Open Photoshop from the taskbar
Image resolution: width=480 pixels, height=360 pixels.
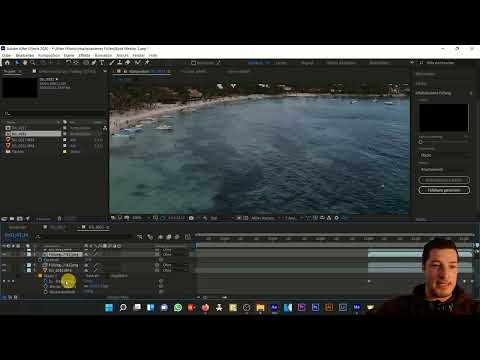pos(315,307)
